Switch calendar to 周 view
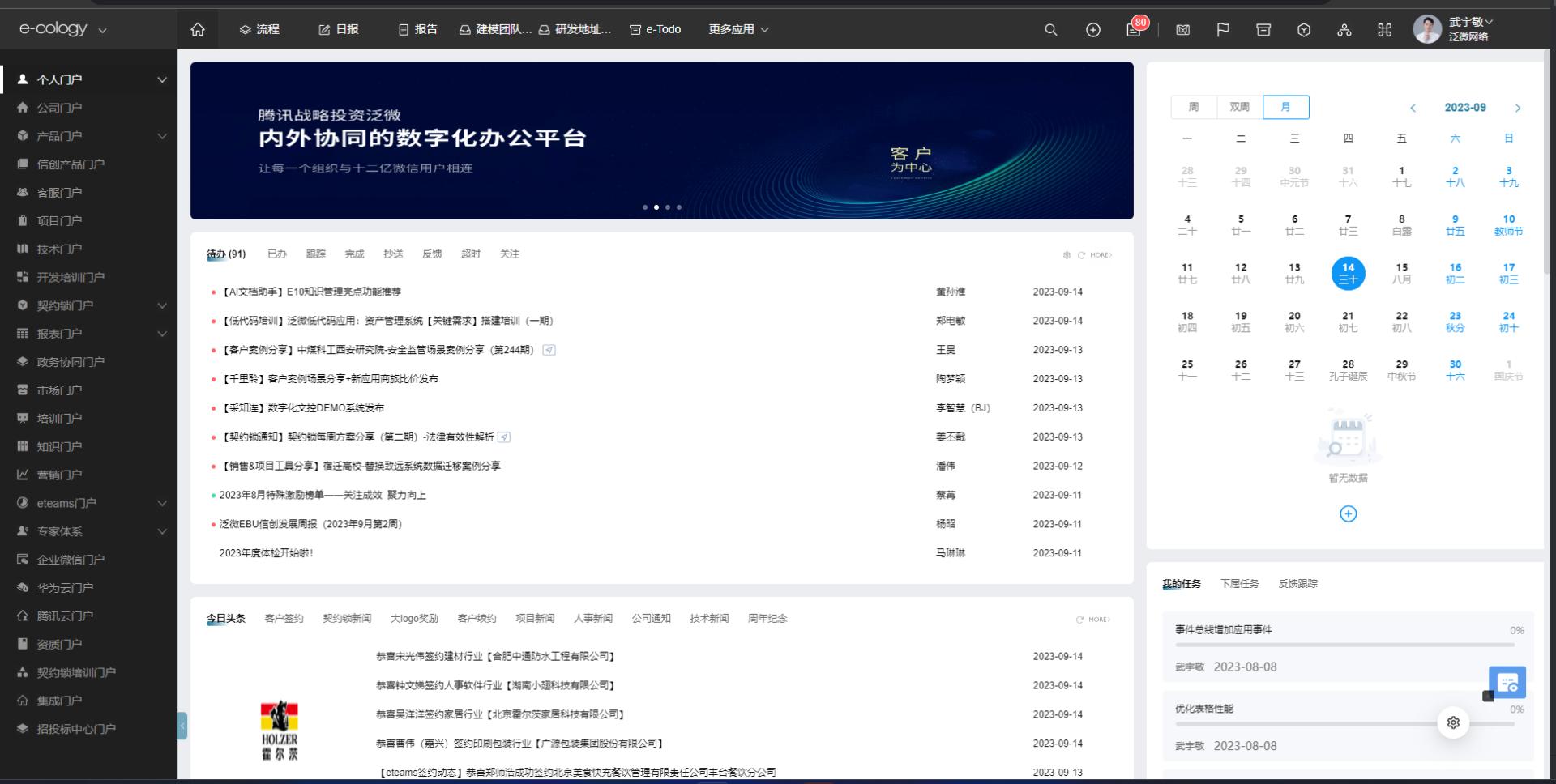1556x784 pixels. [1194, 107]
